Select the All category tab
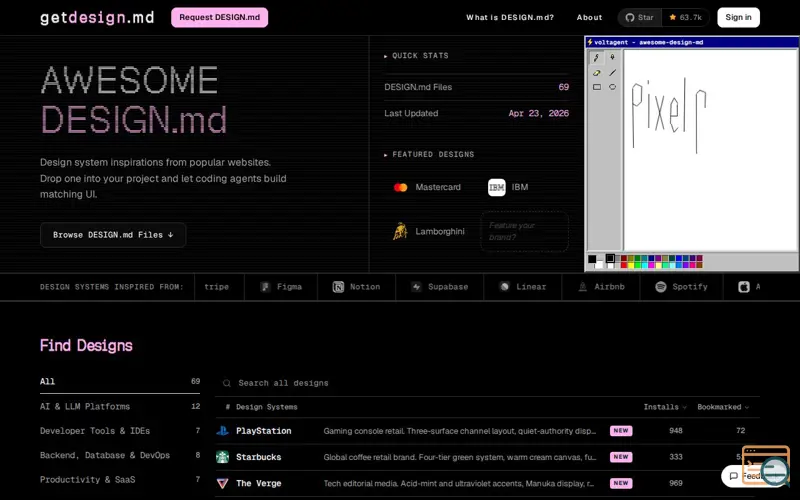This screenshot has width=800, height=500. click(120, 382)
